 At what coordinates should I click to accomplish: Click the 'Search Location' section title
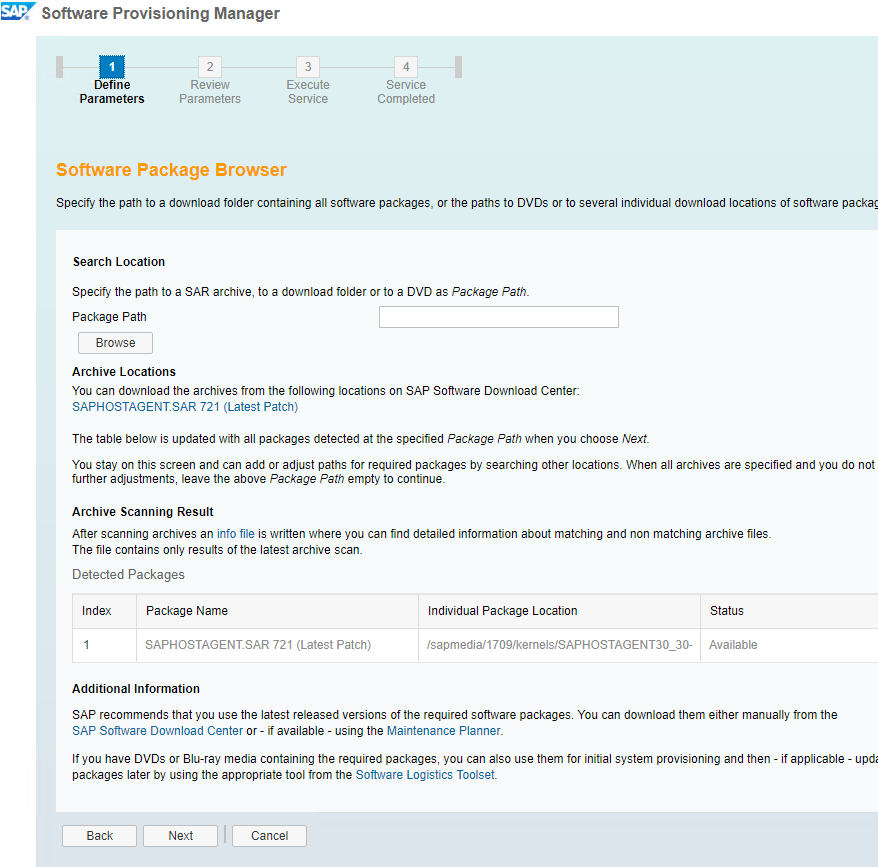(x=119, y=262)
